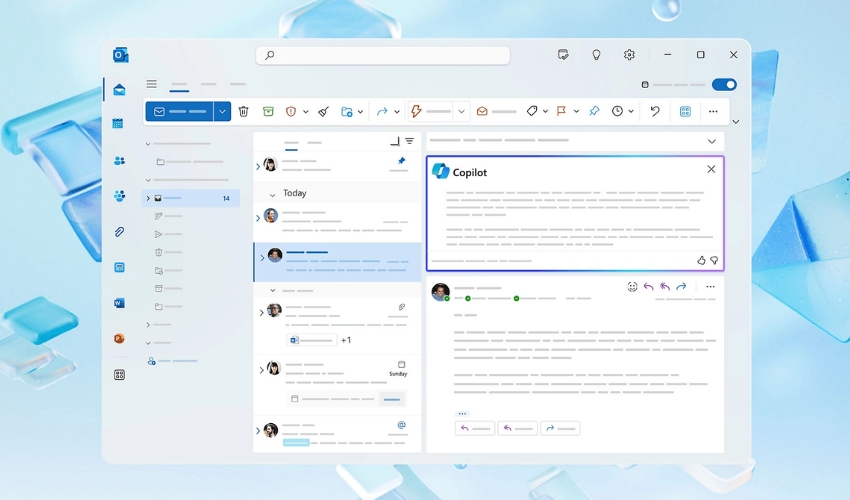Select the first underlined ribbon tab
850x500 pixels.
[179, 85]
